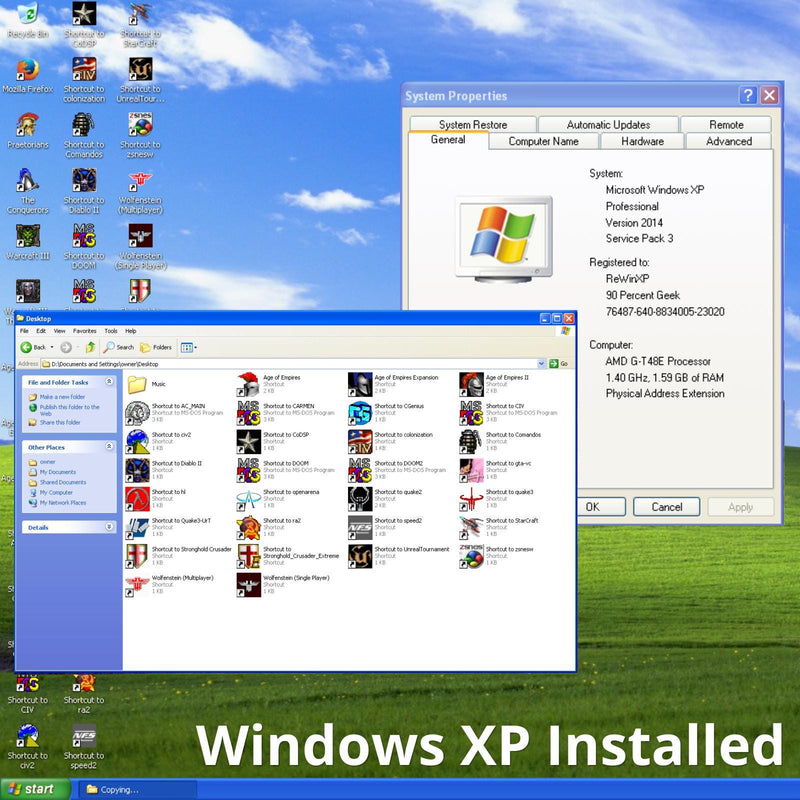Click the Go button beside address bar

coord(559,364)
